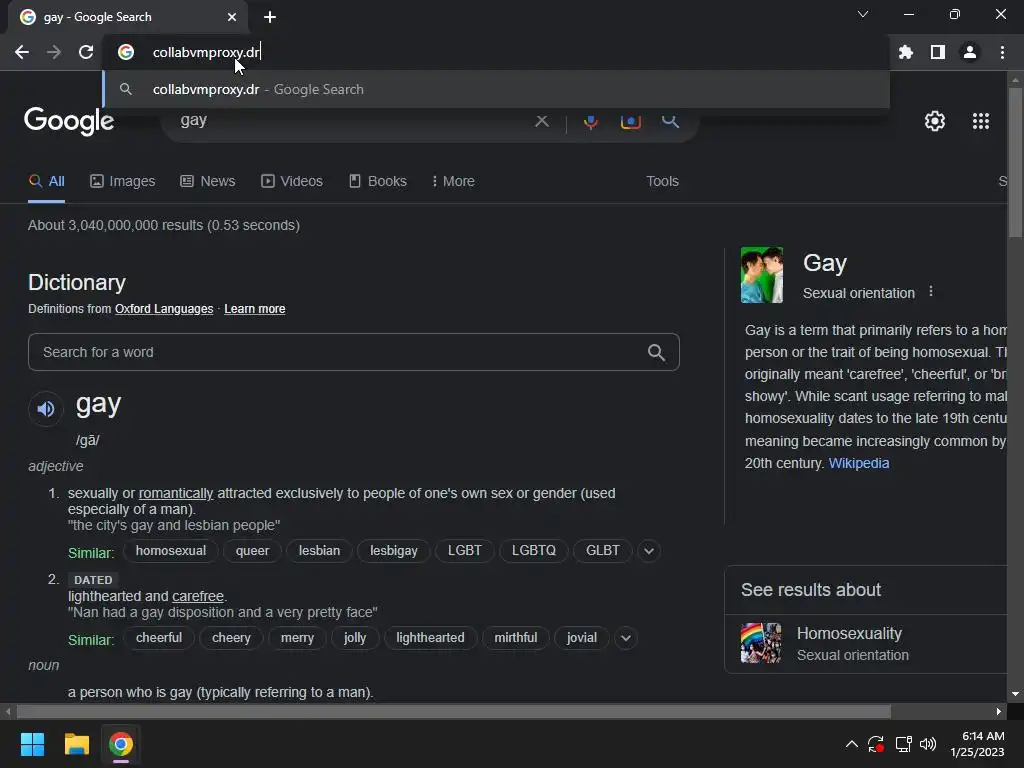Select the All results tab
The width and height of the screenshot is (1024, 768).
[x=46, y=182]
